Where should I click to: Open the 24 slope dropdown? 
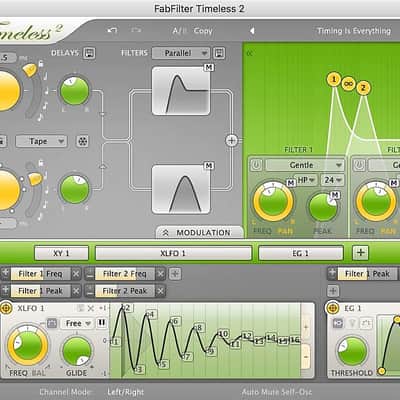[x=332, y=180]
